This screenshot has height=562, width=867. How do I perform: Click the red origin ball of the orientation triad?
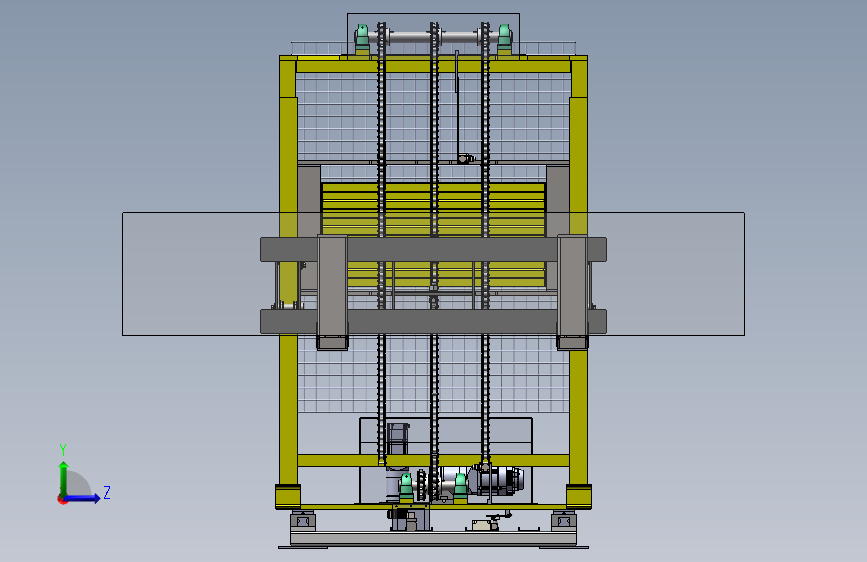[x=62, y=499]
